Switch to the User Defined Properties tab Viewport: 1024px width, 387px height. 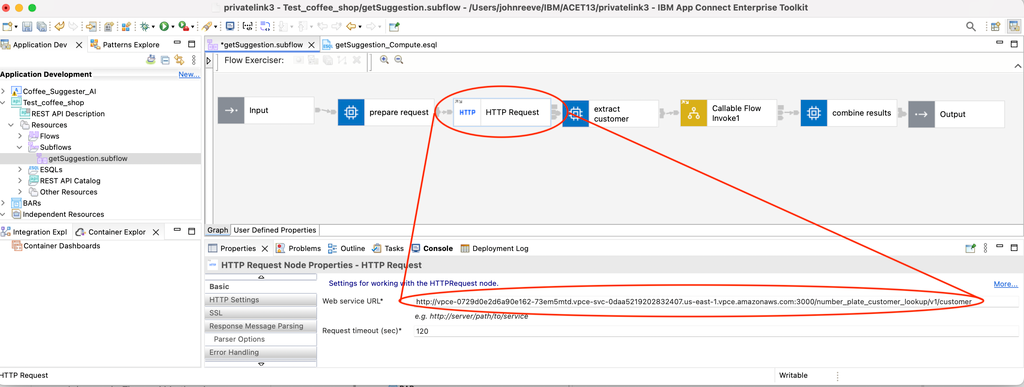tap(275, 230)
